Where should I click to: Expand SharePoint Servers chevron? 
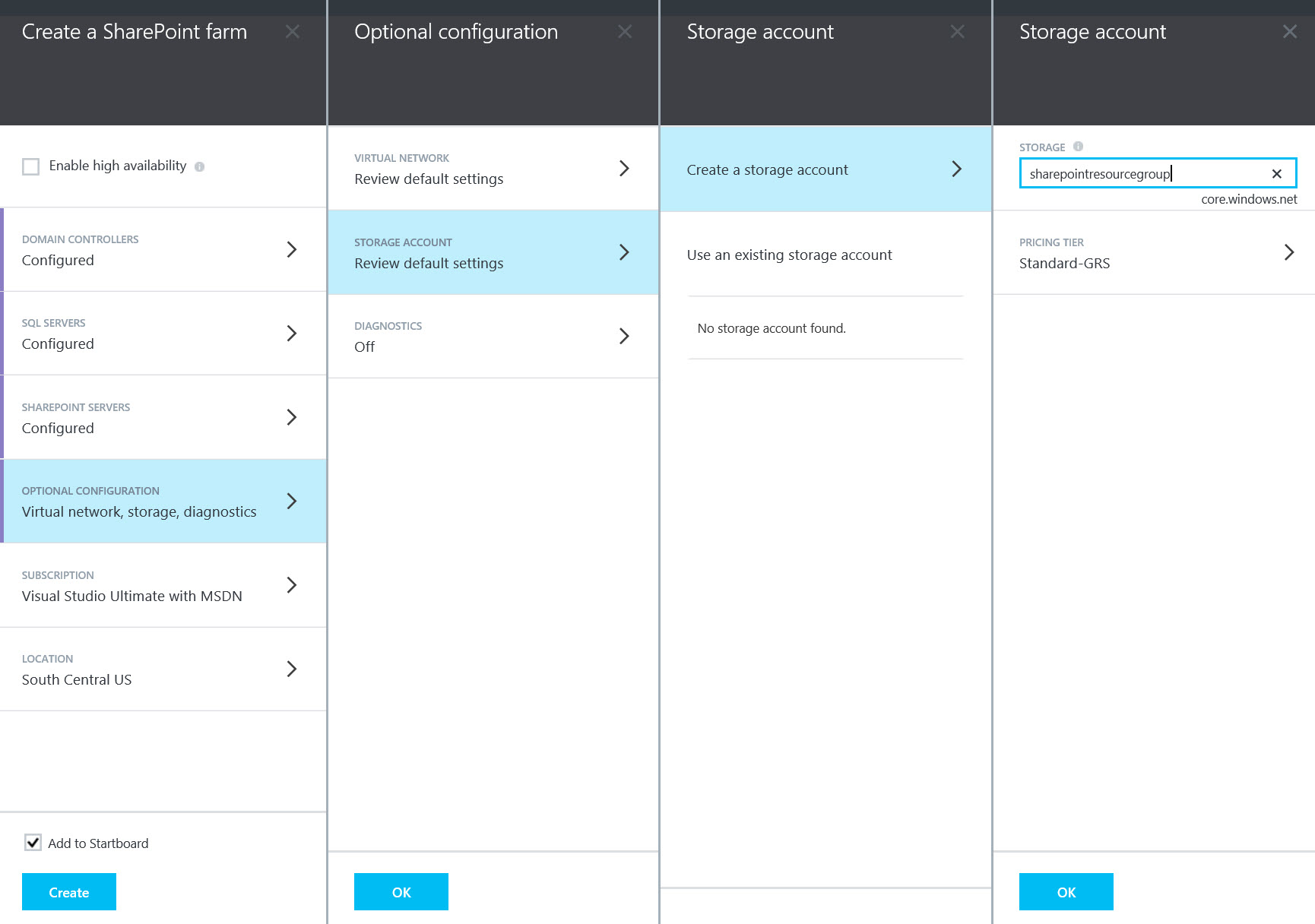point(291,417)
